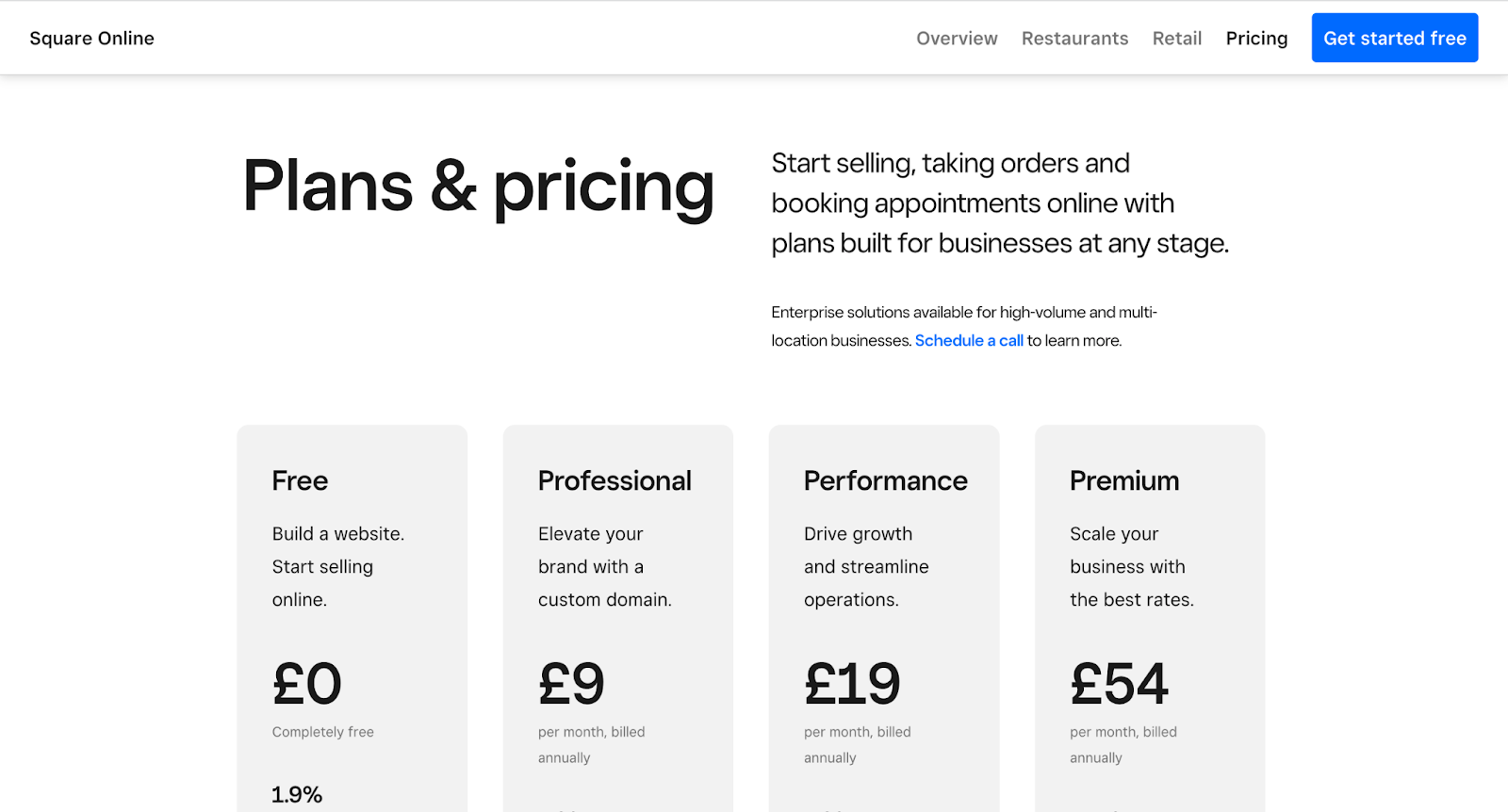Click the Square Online logo text

(x=91, y=39)
